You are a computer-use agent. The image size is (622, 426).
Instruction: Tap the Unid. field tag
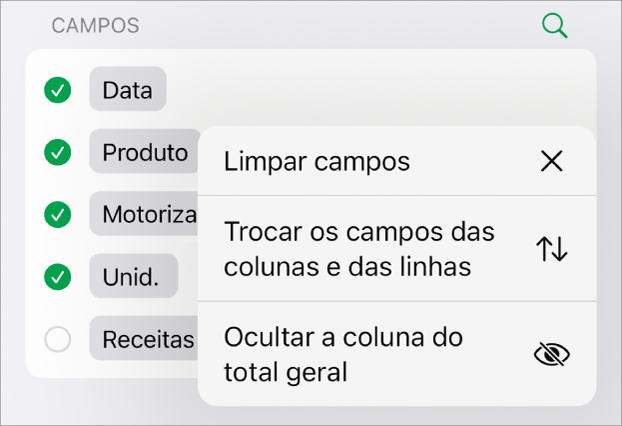133,275
